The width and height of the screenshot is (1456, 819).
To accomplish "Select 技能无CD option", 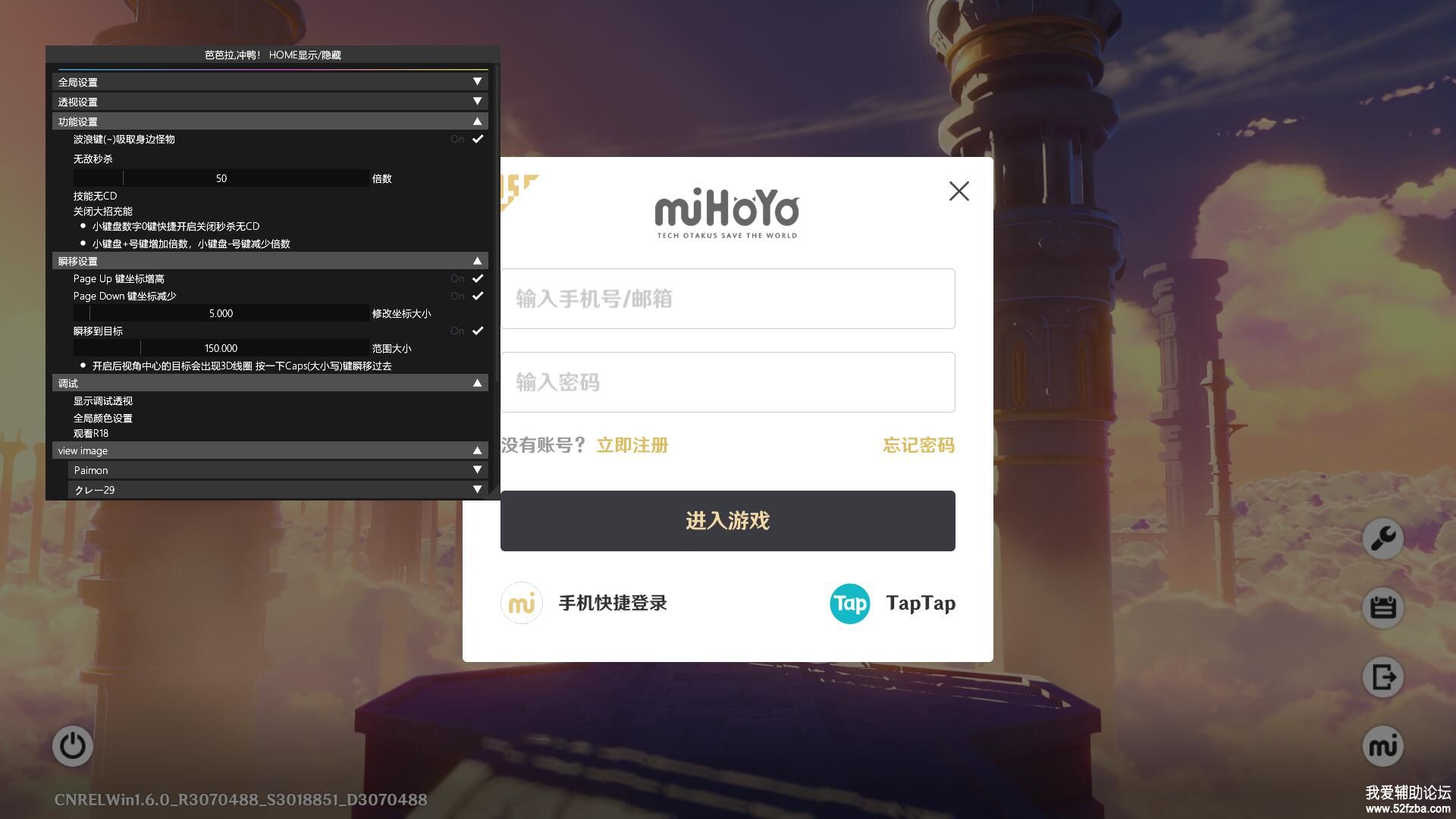I will point(95,196).
